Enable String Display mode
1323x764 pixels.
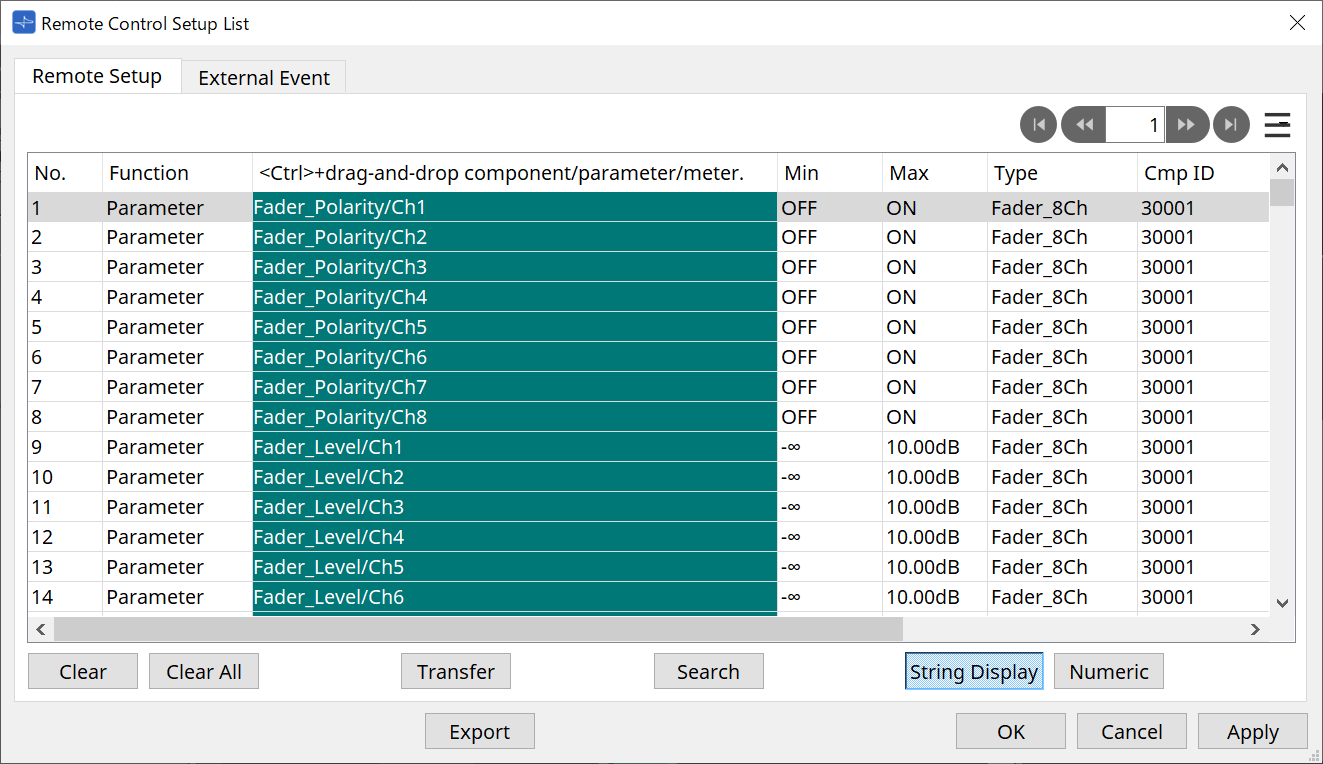click(x=973, y=672)
